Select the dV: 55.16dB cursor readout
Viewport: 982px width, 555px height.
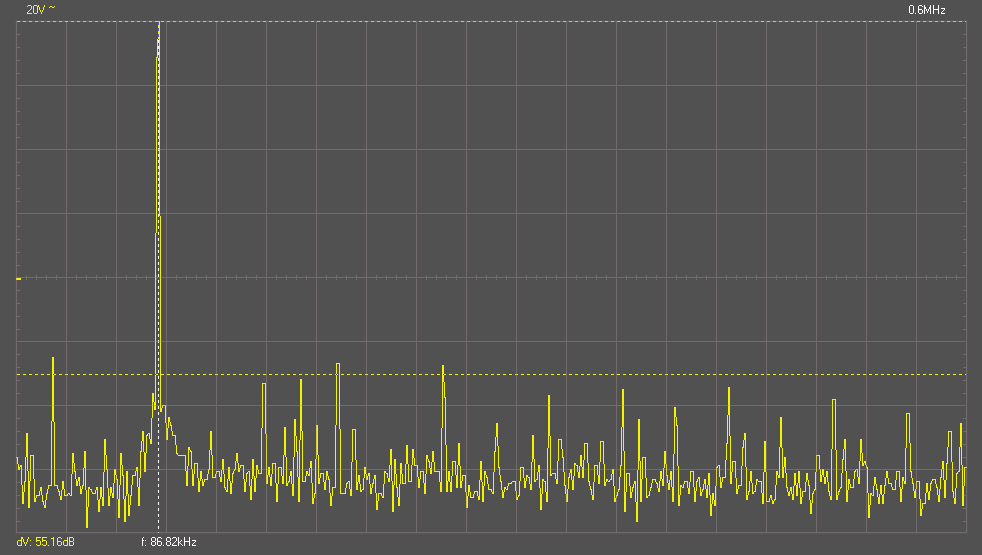coord(45,542)
